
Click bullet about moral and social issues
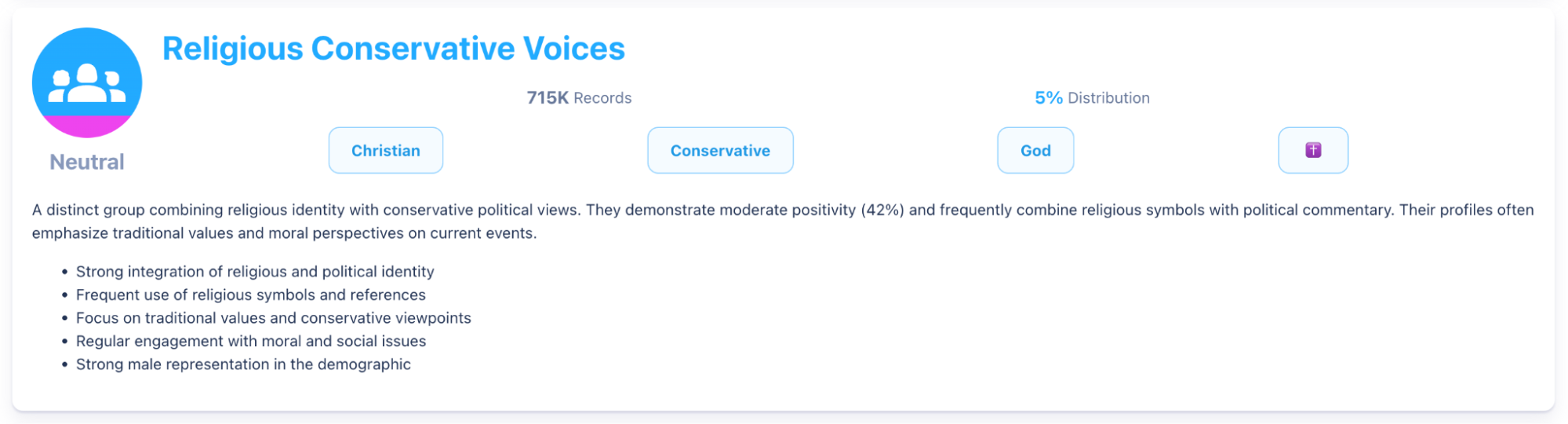(x=250, y=342)
